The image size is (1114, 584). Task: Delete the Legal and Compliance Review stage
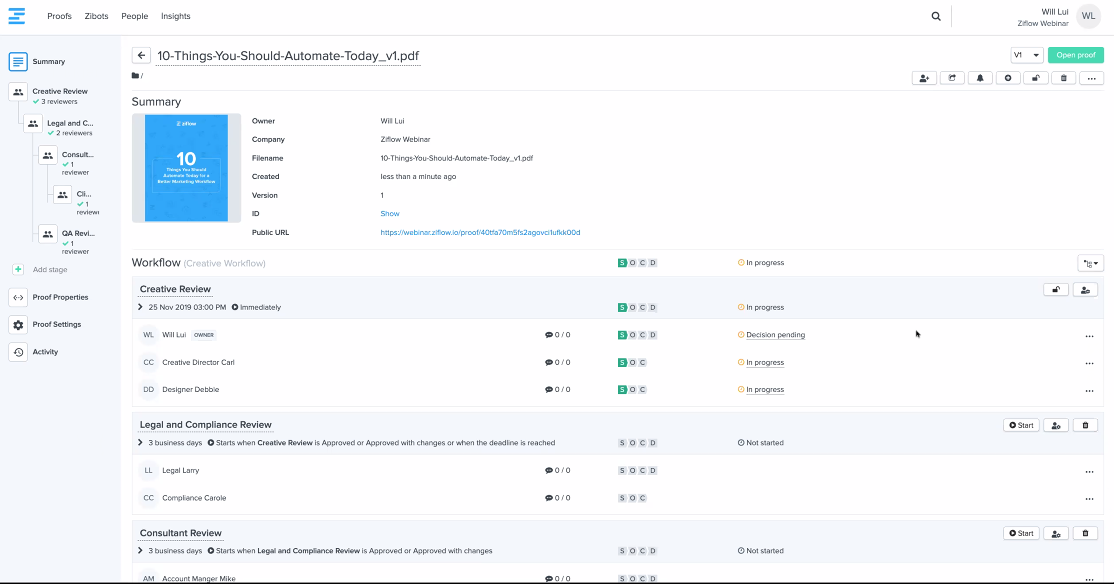click(1085, 425)
